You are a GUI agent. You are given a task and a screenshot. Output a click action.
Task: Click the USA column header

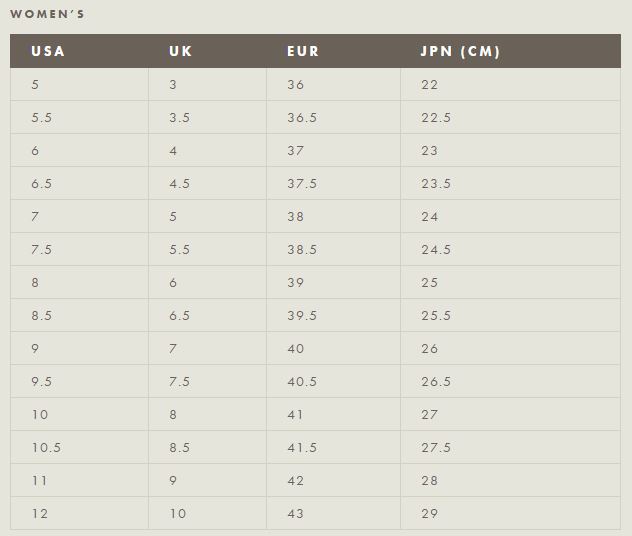[48, 51]
